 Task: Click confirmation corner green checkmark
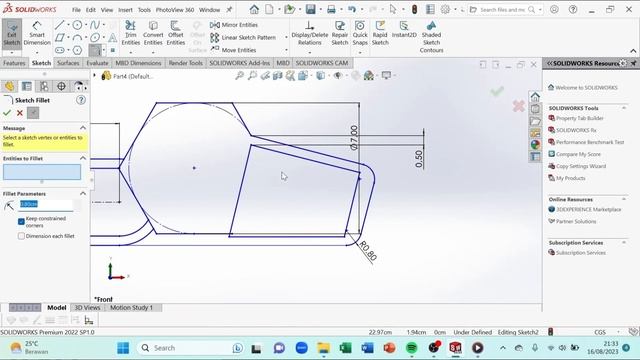point(497,91)
